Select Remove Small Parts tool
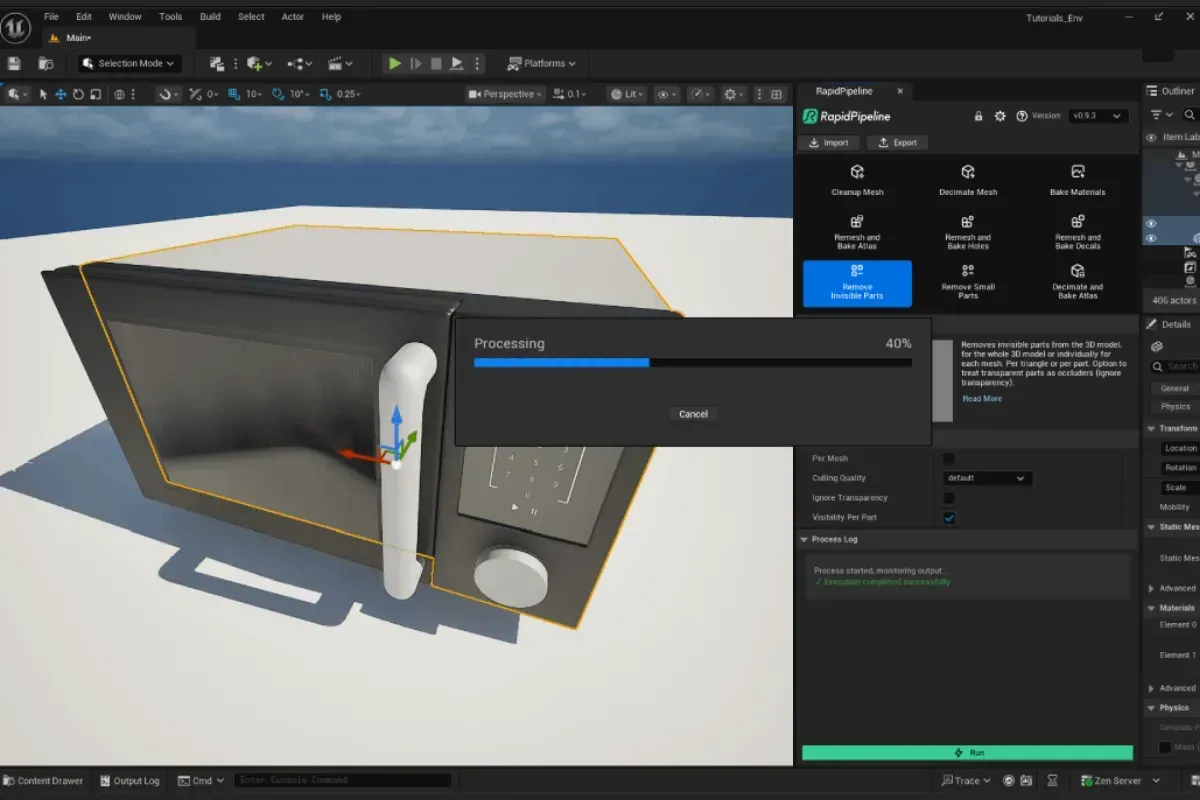Viewport: 1200px width, 800px height. (x=967, y=281)
